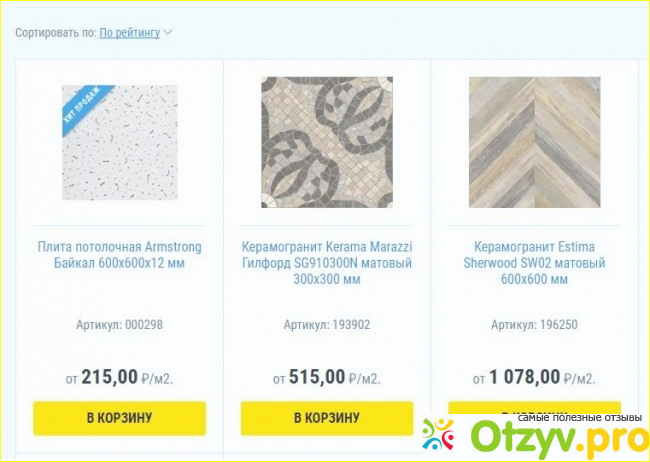Click the Артикул: 000298 text

tap(119, 325)
